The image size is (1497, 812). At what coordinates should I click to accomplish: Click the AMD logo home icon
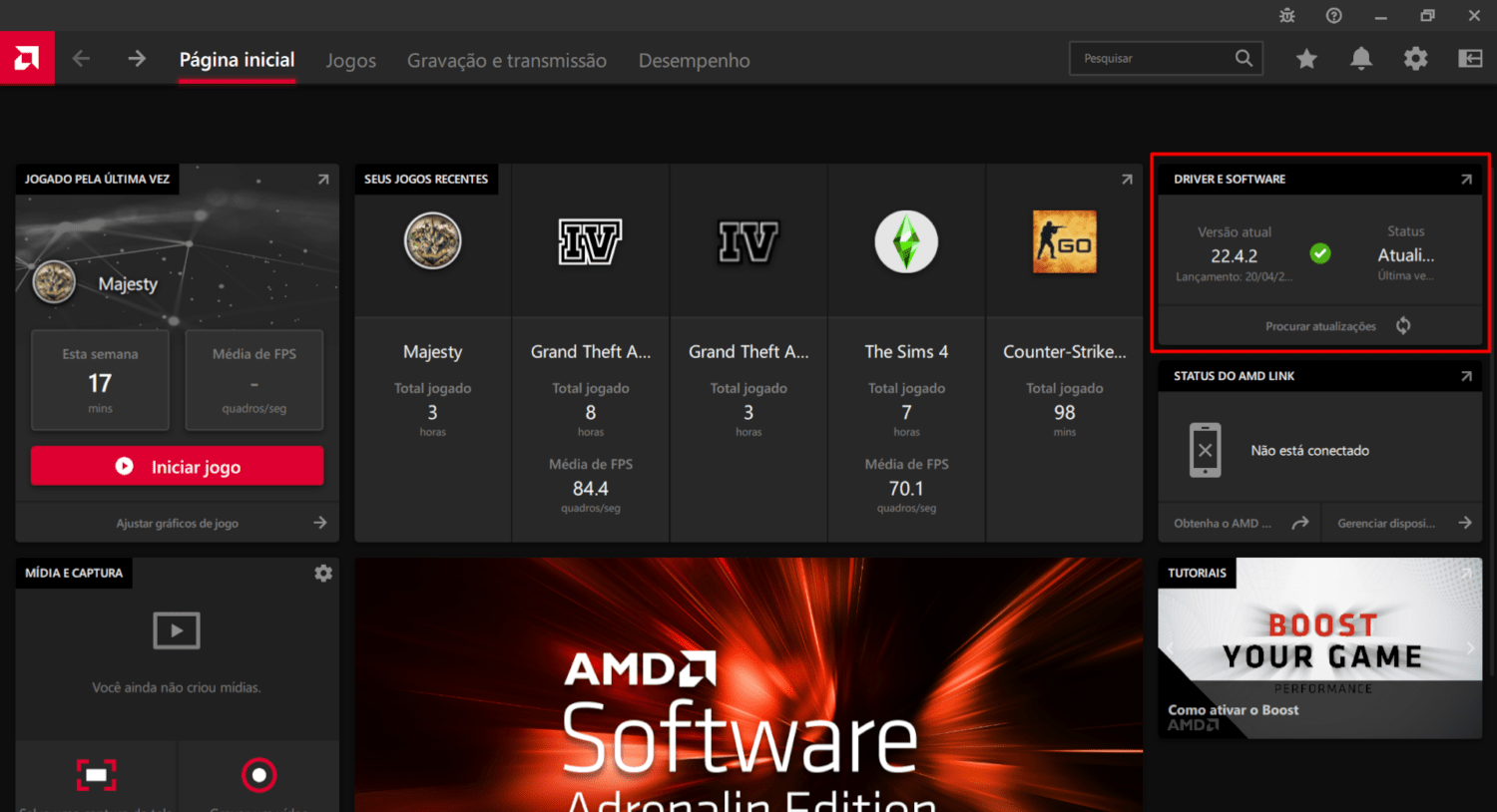point(27,59)
